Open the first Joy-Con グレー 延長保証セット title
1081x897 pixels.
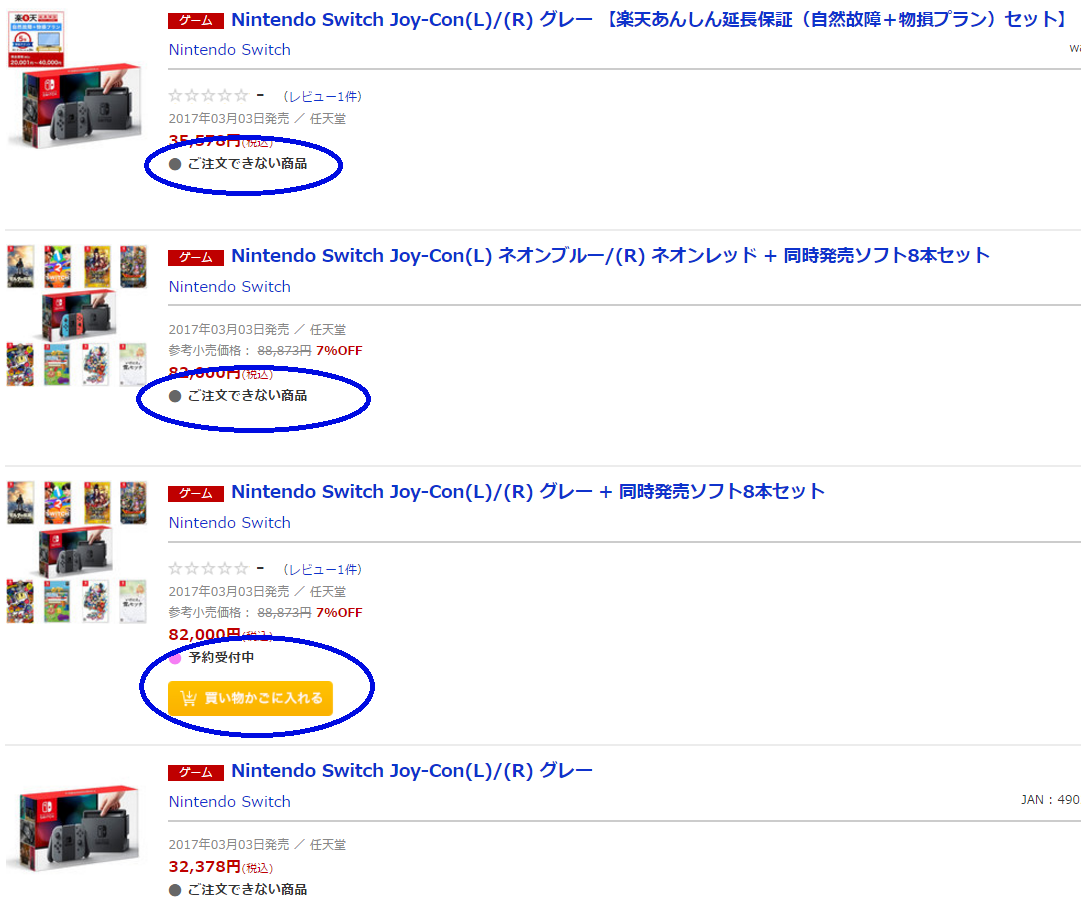[x=650, y=19]
